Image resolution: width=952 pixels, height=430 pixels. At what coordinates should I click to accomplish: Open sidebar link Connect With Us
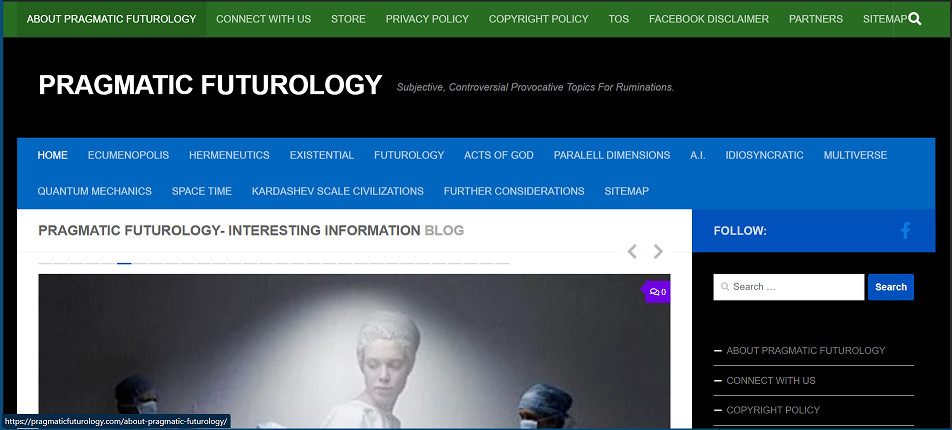(771, 380)
